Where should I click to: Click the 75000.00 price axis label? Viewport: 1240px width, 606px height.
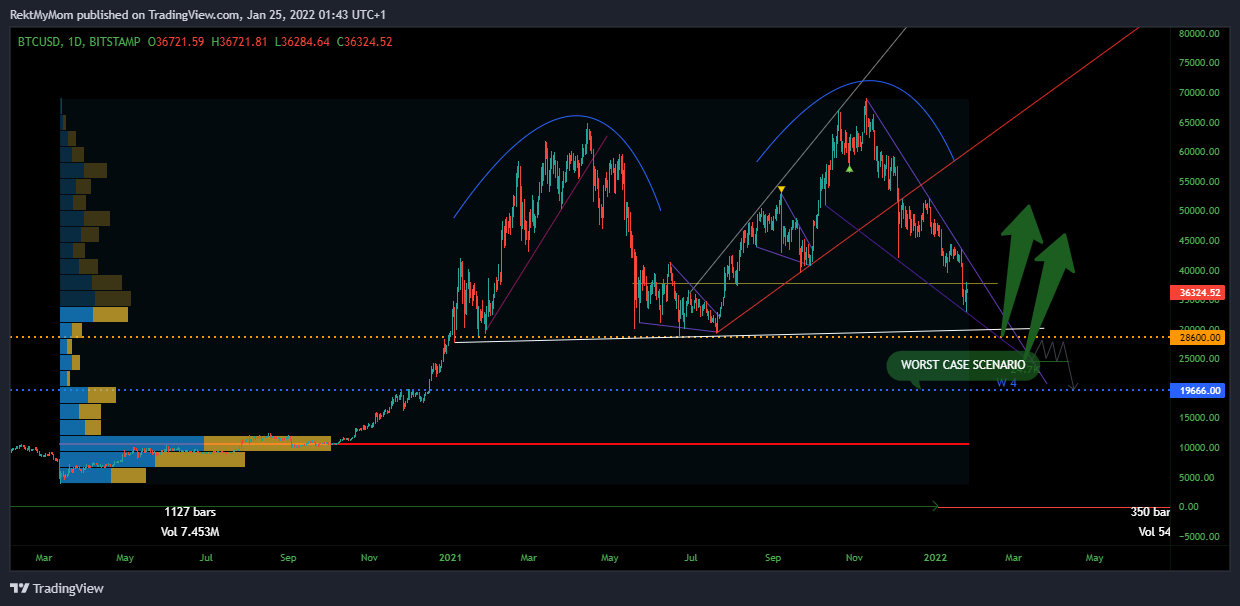1200,63
